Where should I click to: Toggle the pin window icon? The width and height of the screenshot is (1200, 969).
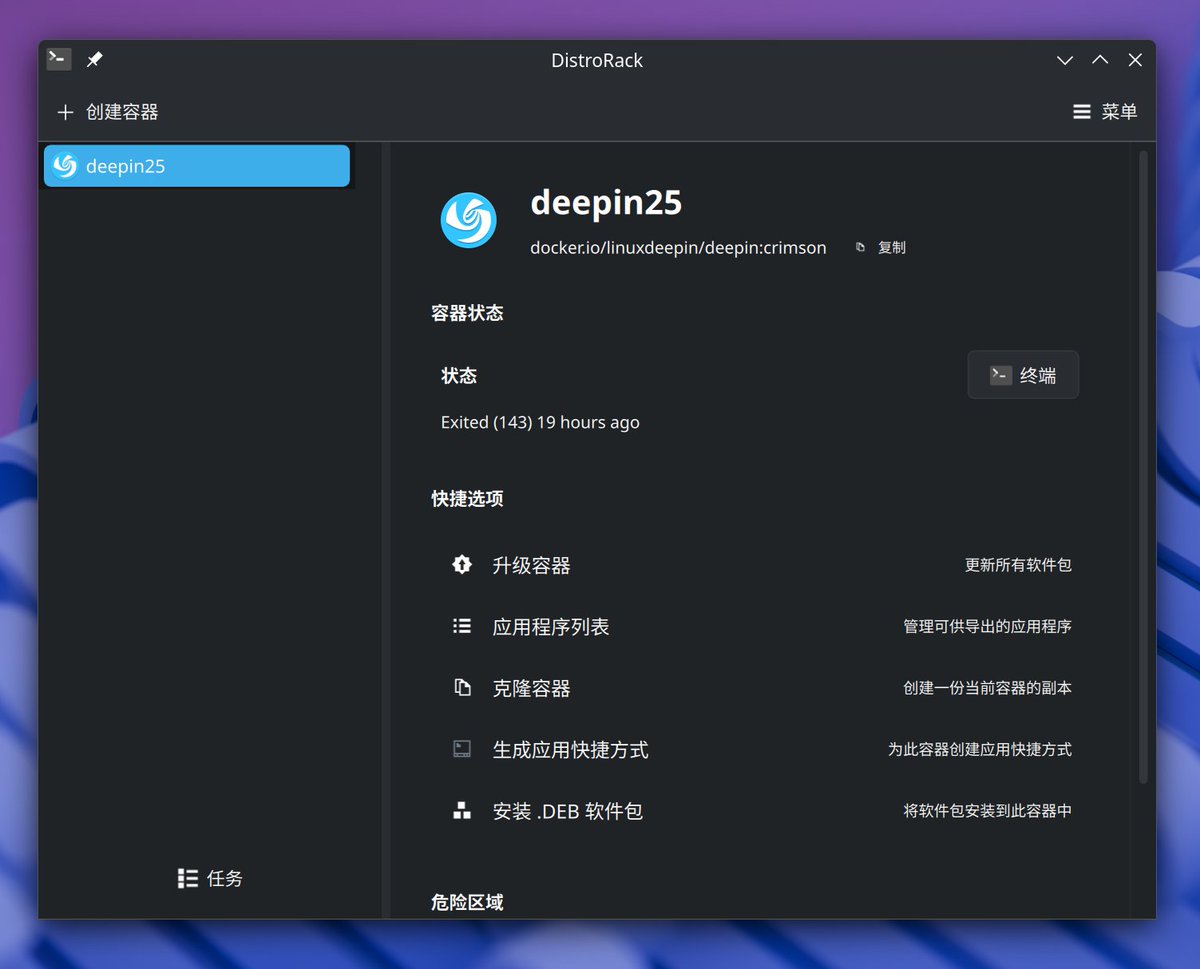coord(94,60)
